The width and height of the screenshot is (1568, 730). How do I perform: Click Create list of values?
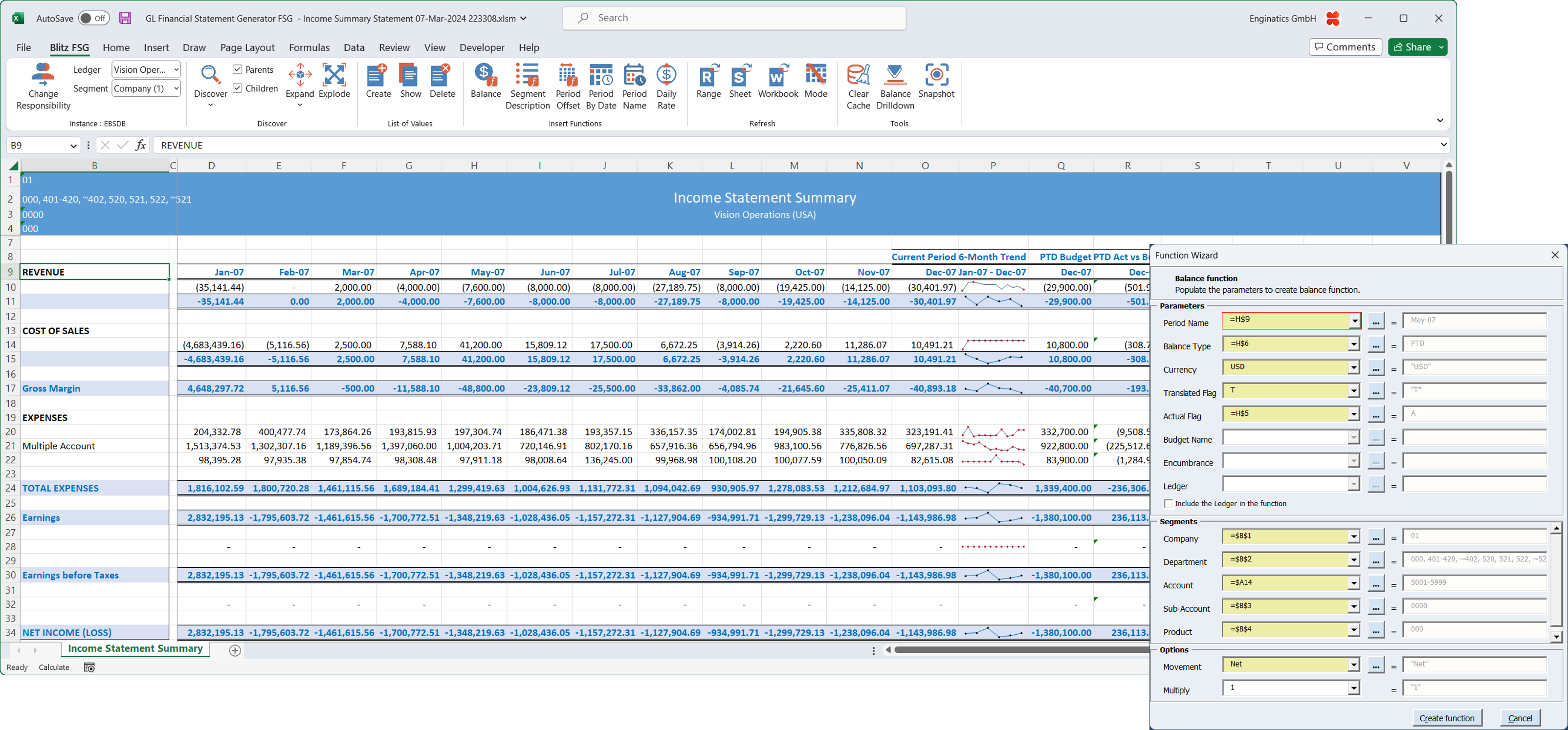(x=378, y=81)
